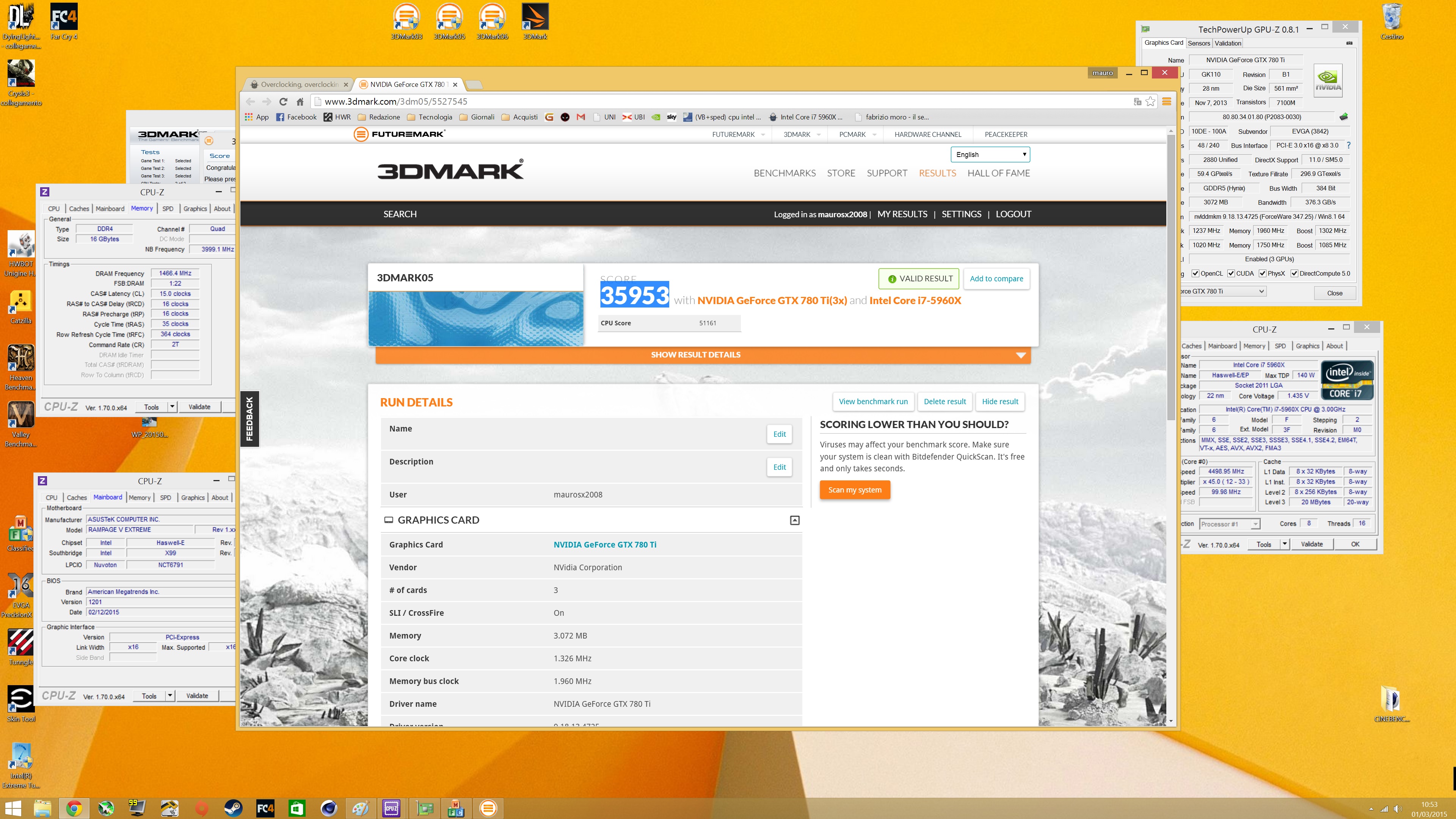Click the 3DMARK05 result thumbnail image
1456x819 pixels.
pos(475,319)
